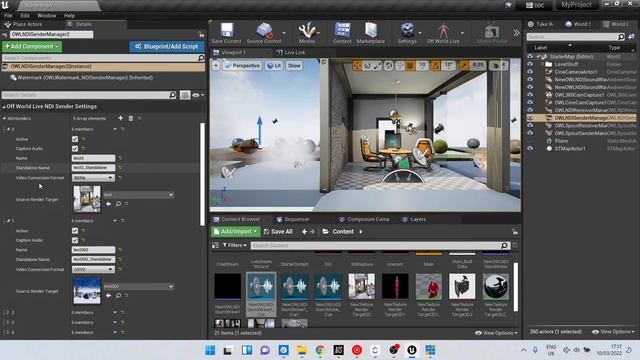The height and width of the screenshot is (360, 640).
Task: Toggle the viewport grid snapping icon
Action: (411, 65)
